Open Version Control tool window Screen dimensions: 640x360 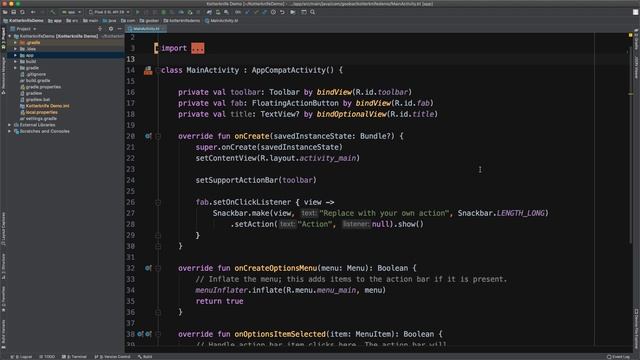coord(112,357)
